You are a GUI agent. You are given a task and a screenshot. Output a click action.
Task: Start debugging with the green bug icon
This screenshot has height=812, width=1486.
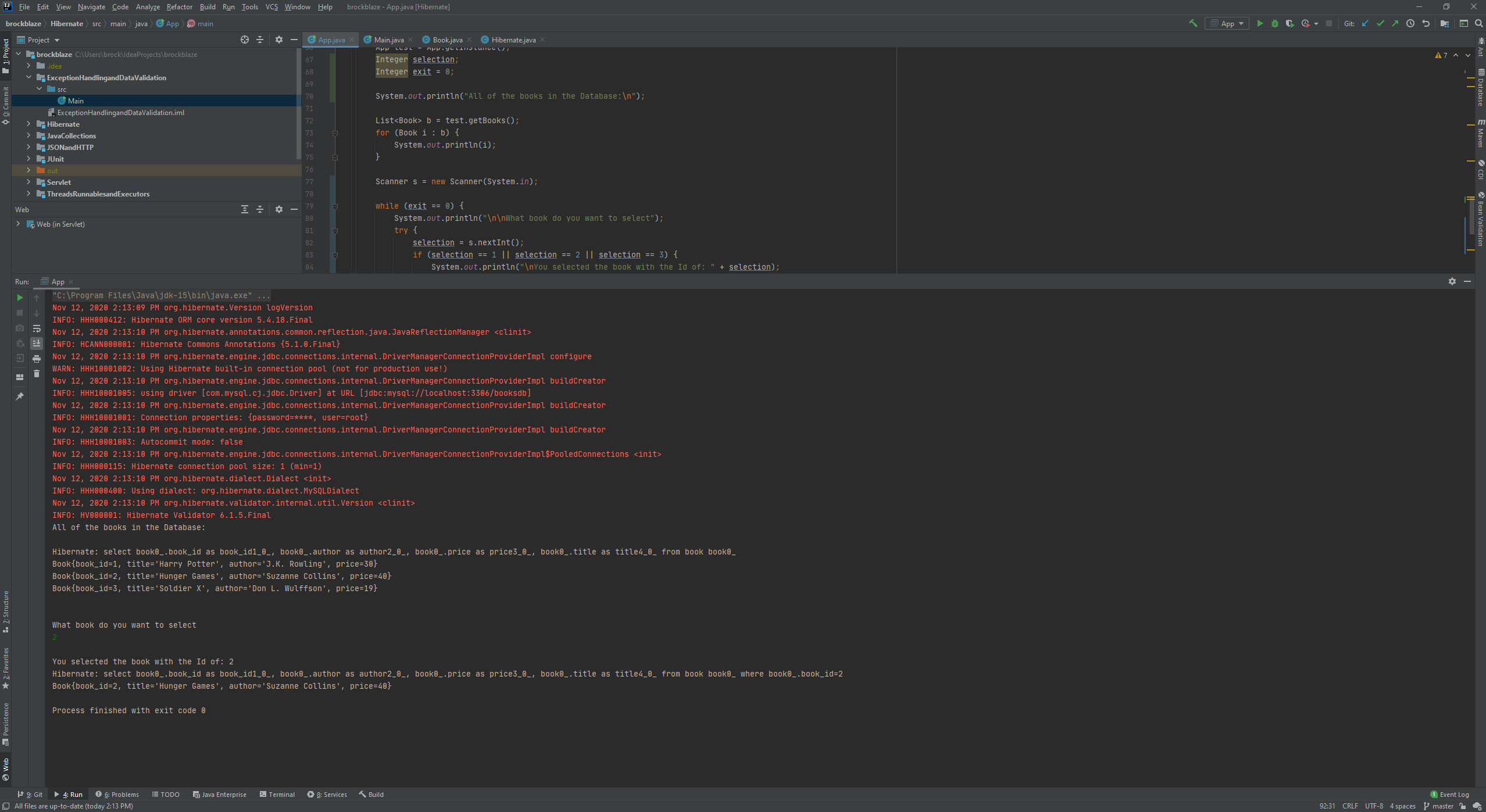pyautogui.click(x=1275, y=23)
